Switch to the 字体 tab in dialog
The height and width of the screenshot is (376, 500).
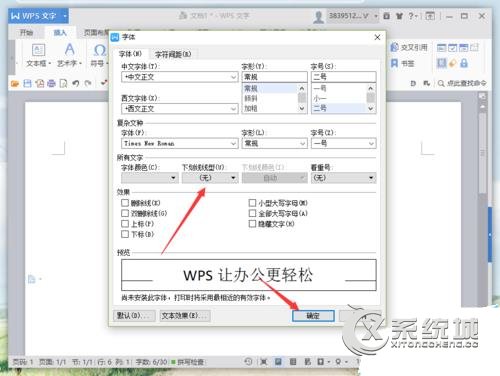[x=130, y=54]
